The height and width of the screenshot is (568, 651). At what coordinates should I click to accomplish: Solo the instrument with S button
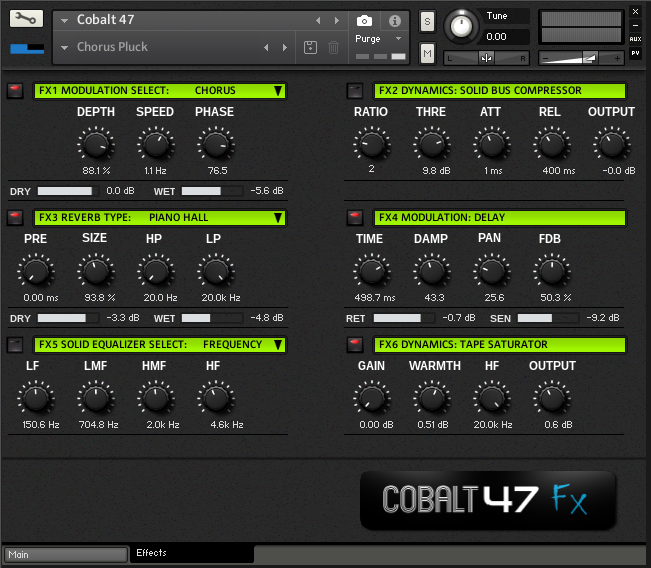(427, 21)
